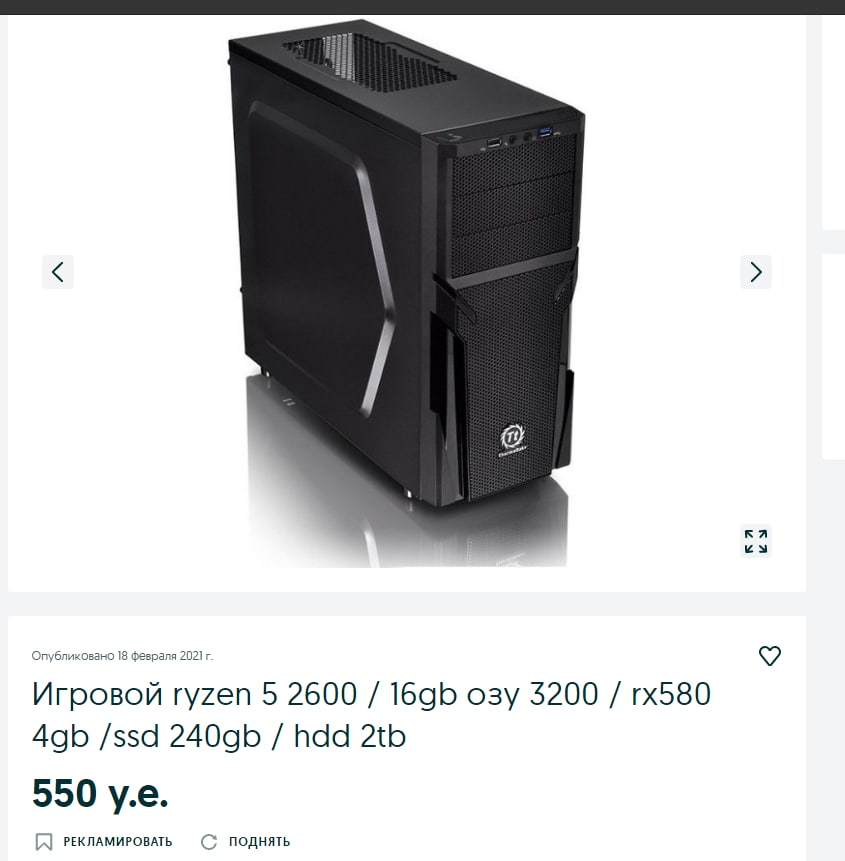The image size is (845, 861).
Task: Open the gallery in fullscreen view
Action: [756, 541]
